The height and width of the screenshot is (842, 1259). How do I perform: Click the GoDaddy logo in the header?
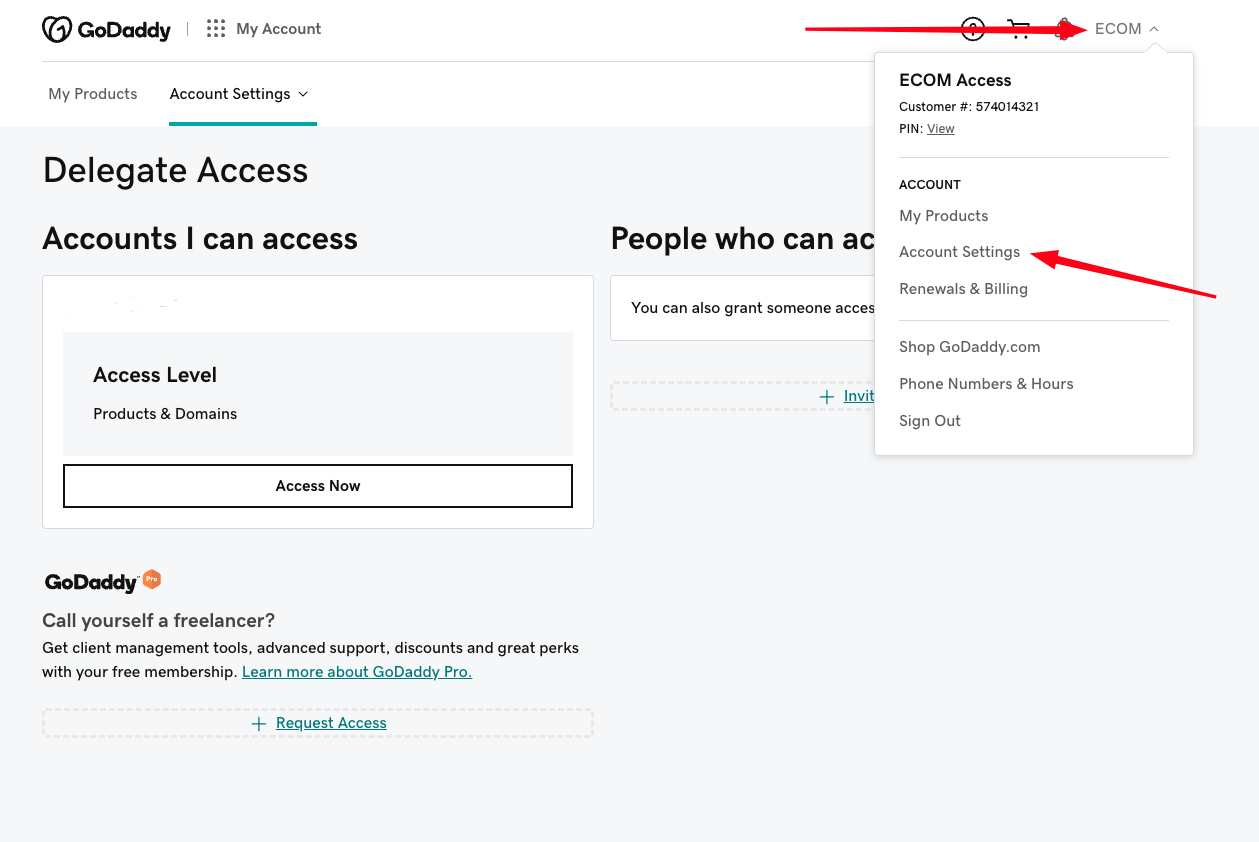pos(106,29)
